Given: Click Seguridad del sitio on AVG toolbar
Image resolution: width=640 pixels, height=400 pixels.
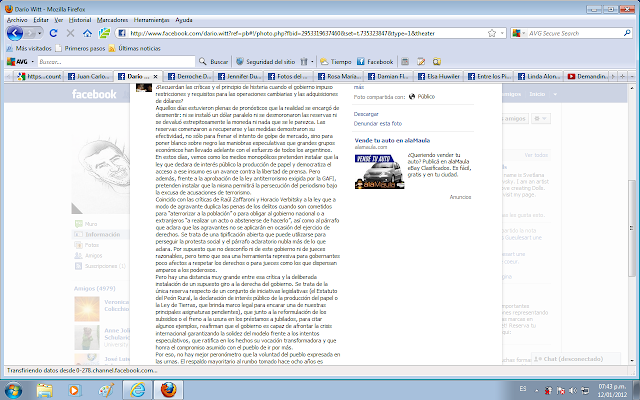Looking at the screenshot, I should pyautogui.click(x=265, y=62).
